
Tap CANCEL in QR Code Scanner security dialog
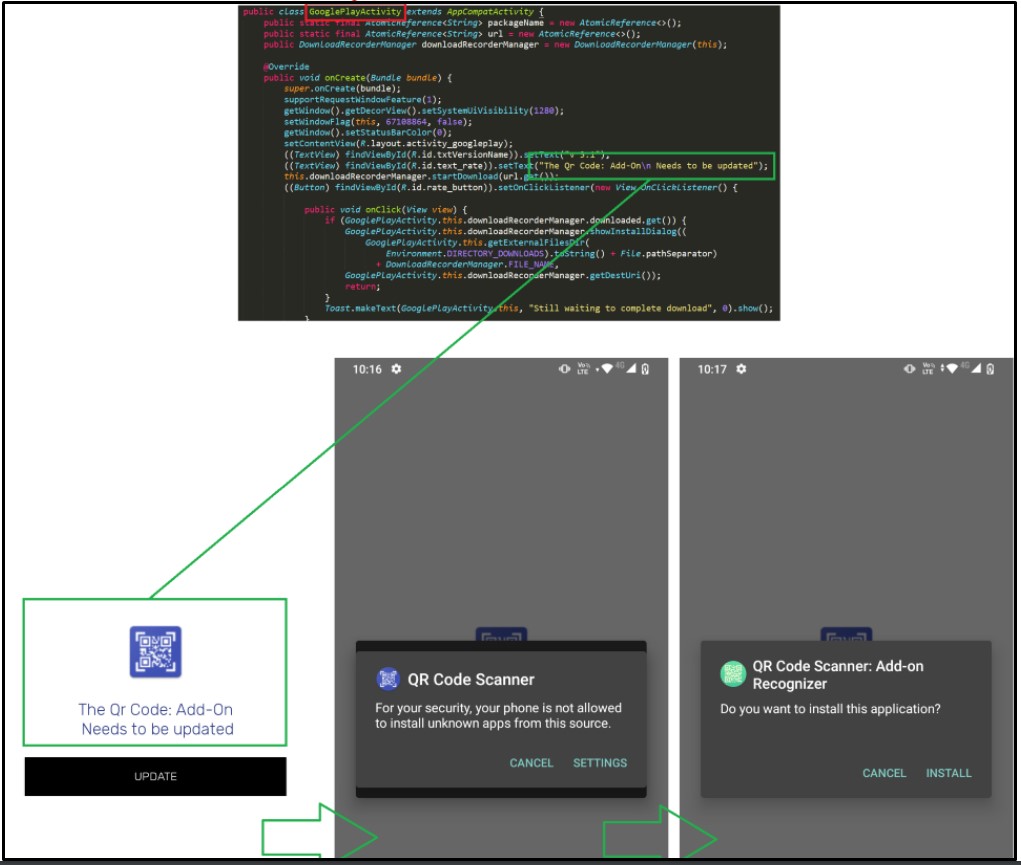(x=531, y=763)
